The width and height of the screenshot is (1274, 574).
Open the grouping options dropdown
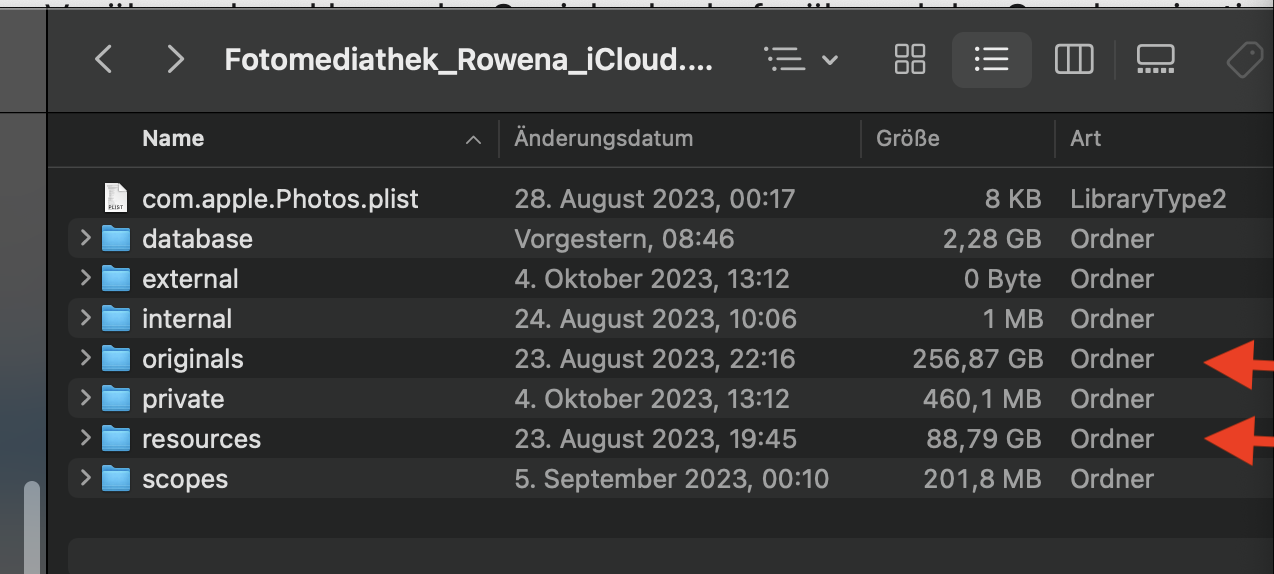[x=801, y=61]
